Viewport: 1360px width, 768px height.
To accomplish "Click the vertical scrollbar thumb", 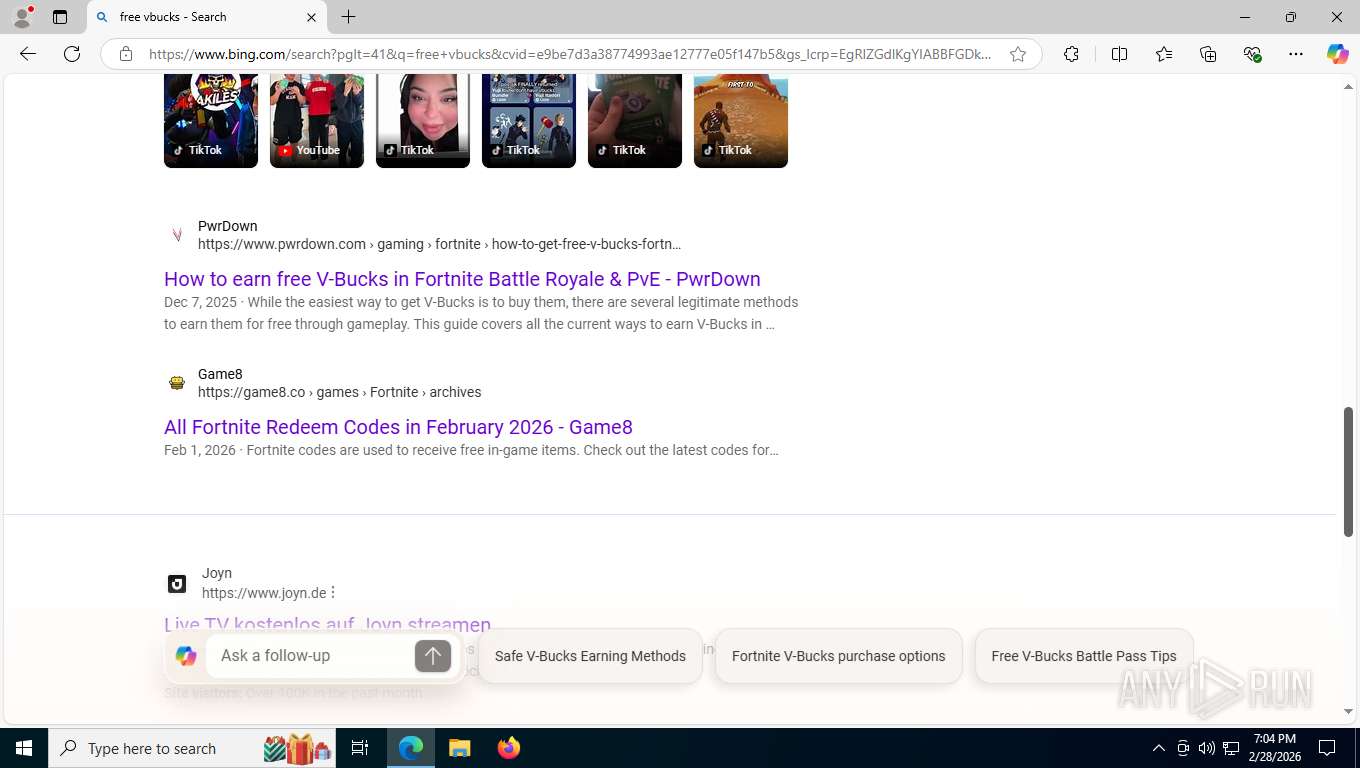I will 1348,472.
